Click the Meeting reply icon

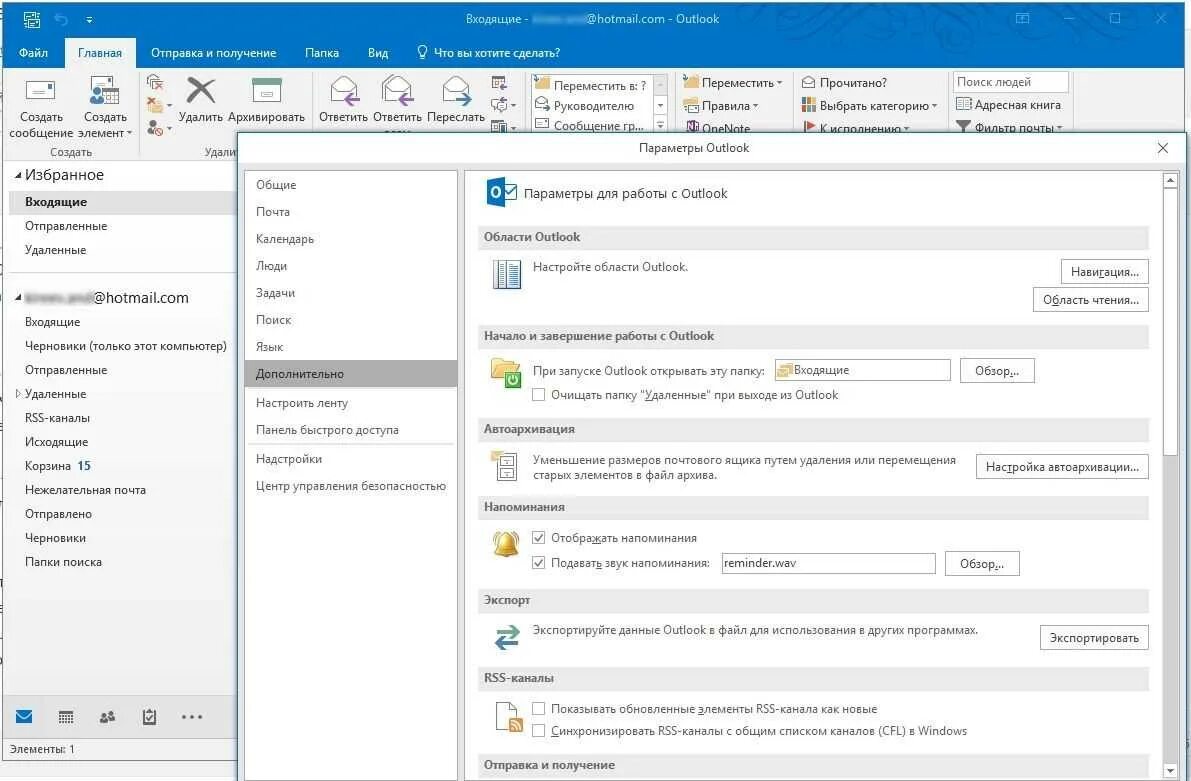[x=499, y=82]
